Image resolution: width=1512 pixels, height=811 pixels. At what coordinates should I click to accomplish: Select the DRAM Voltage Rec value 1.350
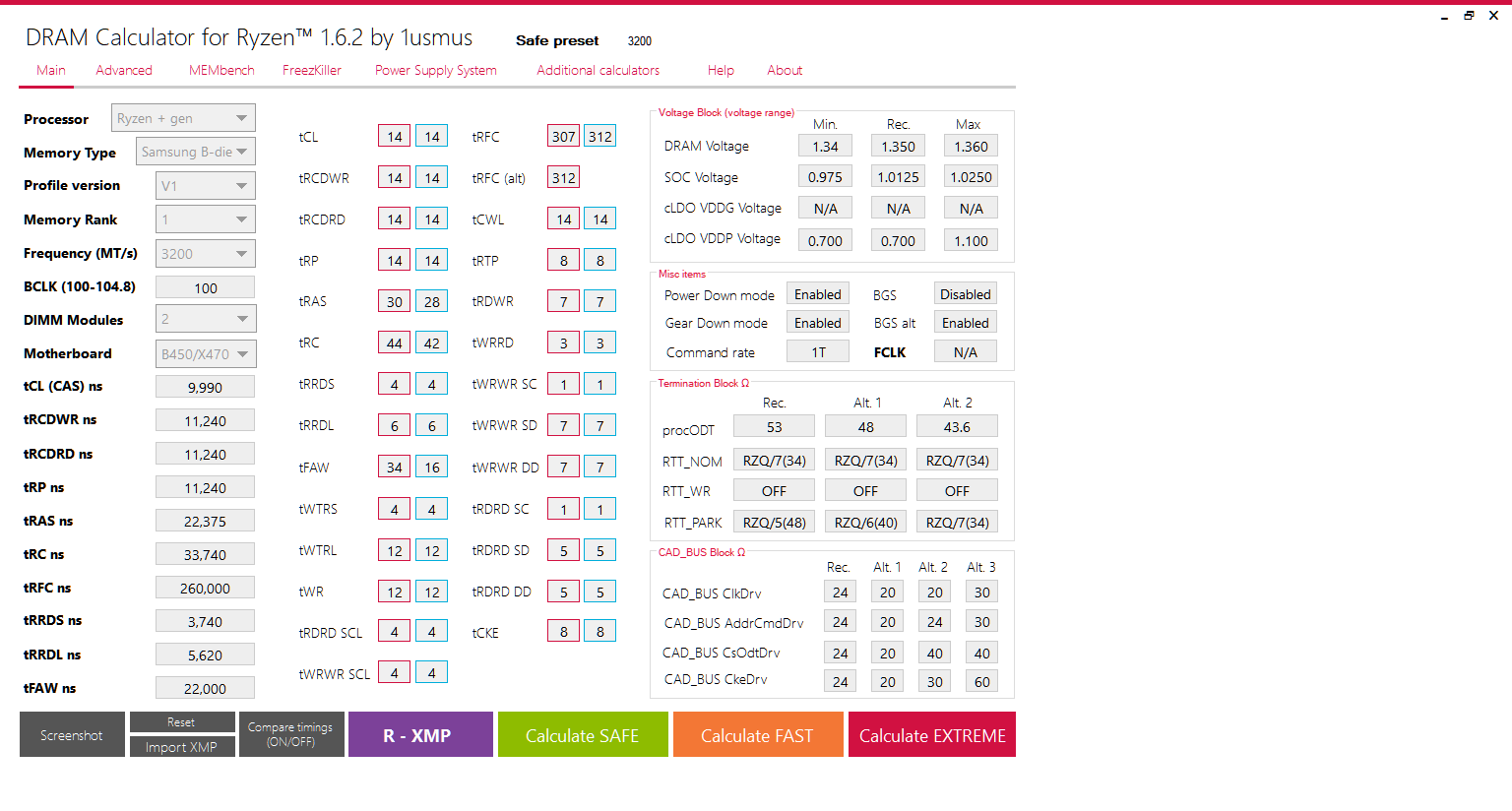898,146
